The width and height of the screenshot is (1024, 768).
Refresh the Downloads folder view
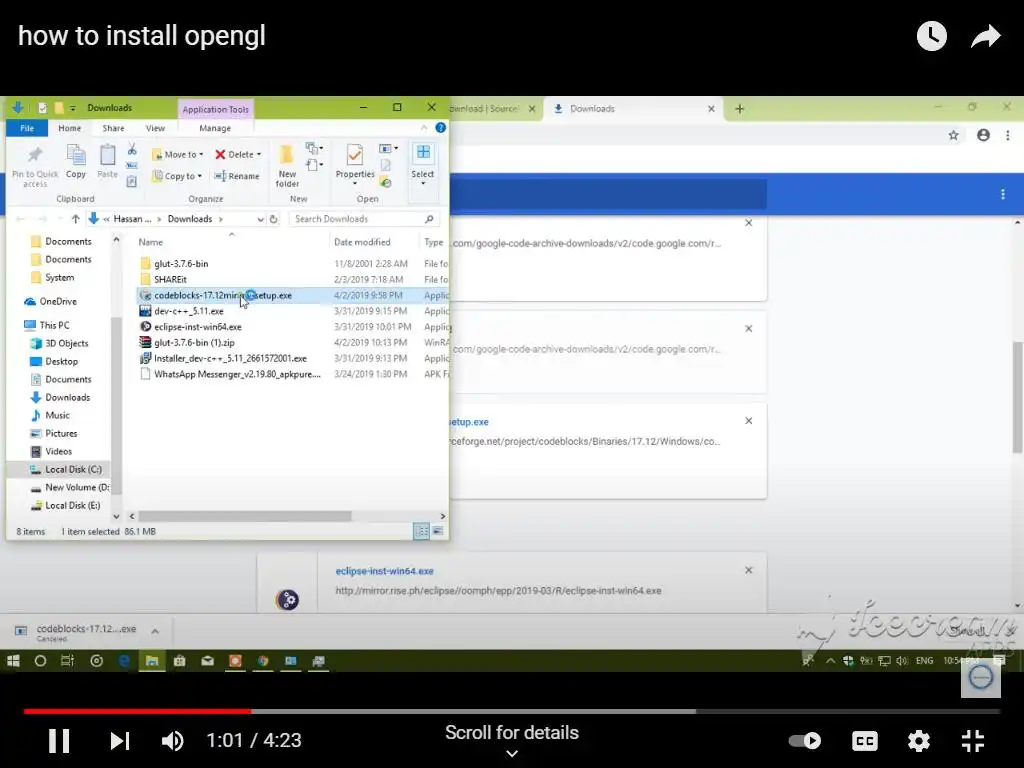(x=274, y=219)
